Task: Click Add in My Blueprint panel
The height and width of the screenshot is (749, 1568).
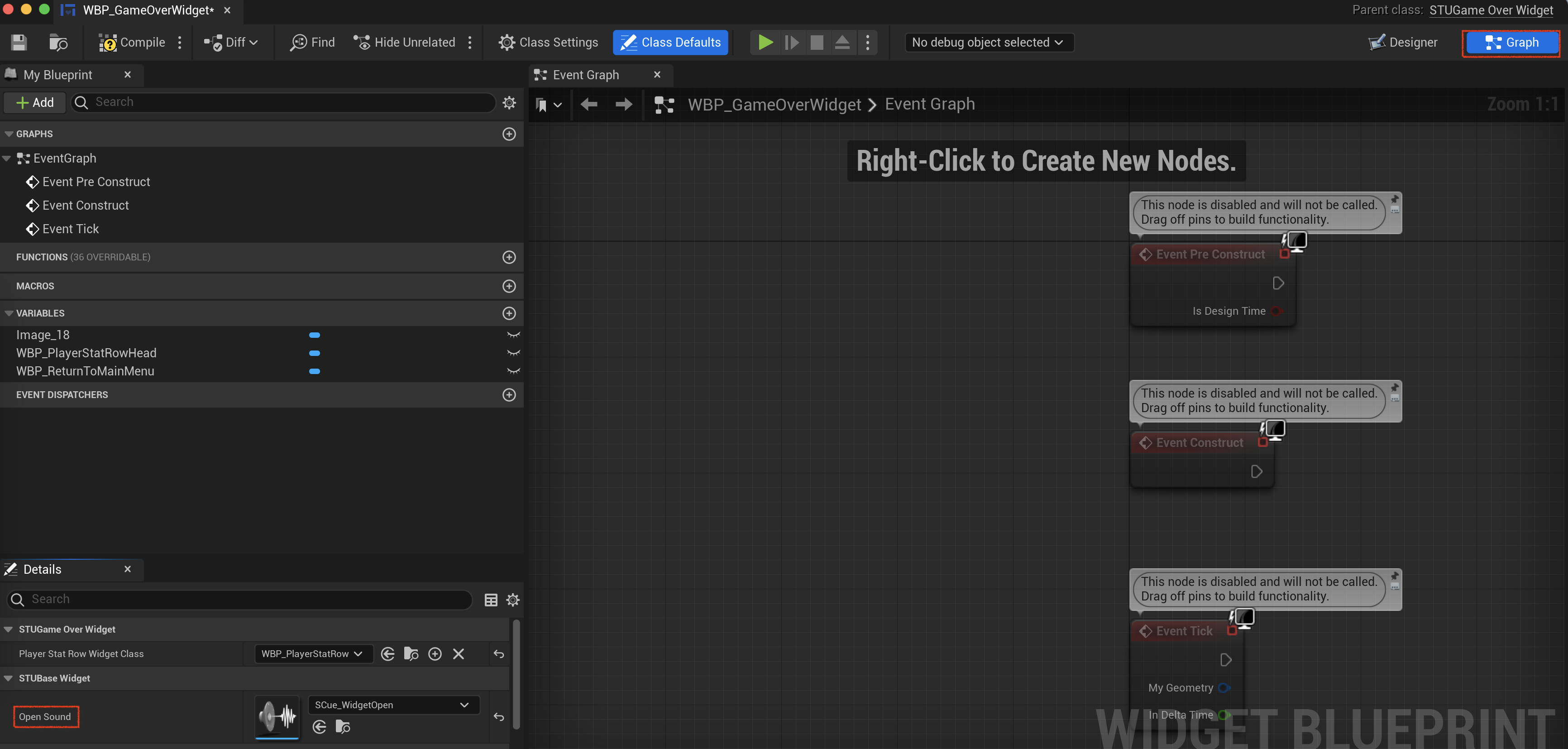Action: click(35, 102)
